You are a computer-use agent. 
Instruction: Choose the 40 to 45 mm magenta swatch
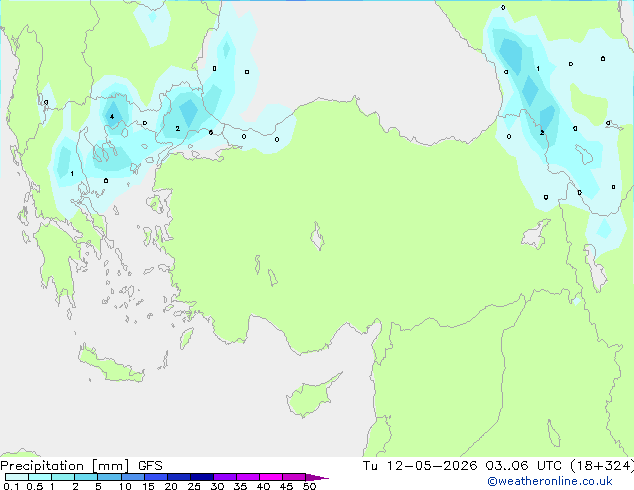(x=271, y=477)
